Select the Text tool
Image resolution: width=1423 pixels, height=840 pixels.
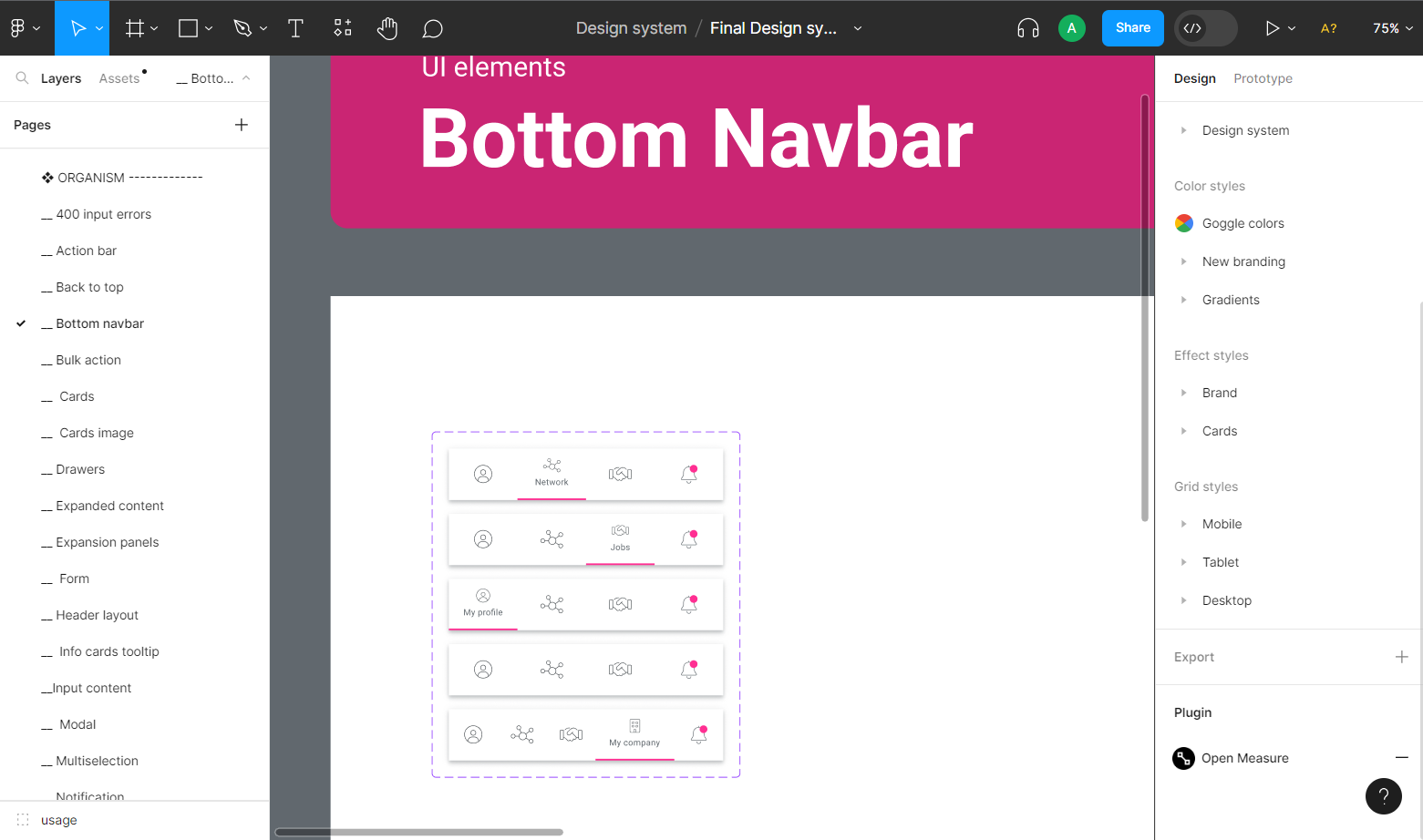295,28
